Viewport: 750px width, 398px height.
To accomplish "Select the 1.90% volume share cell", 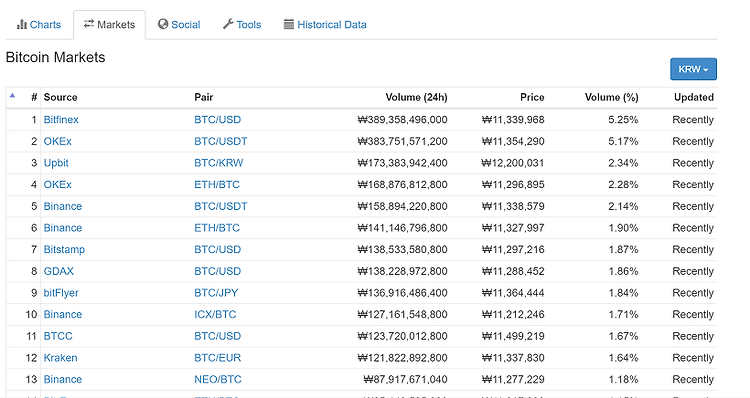I will (623, 228).
